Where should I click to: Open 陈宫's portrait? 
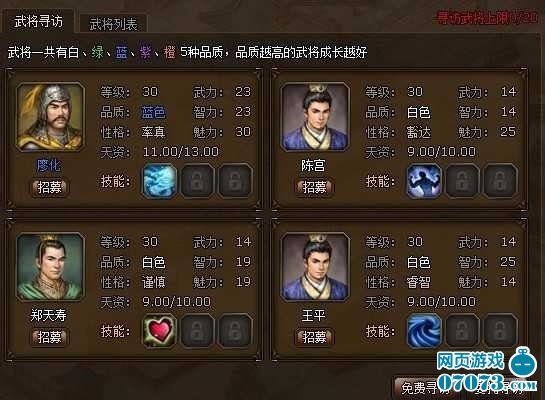point(315,117)
